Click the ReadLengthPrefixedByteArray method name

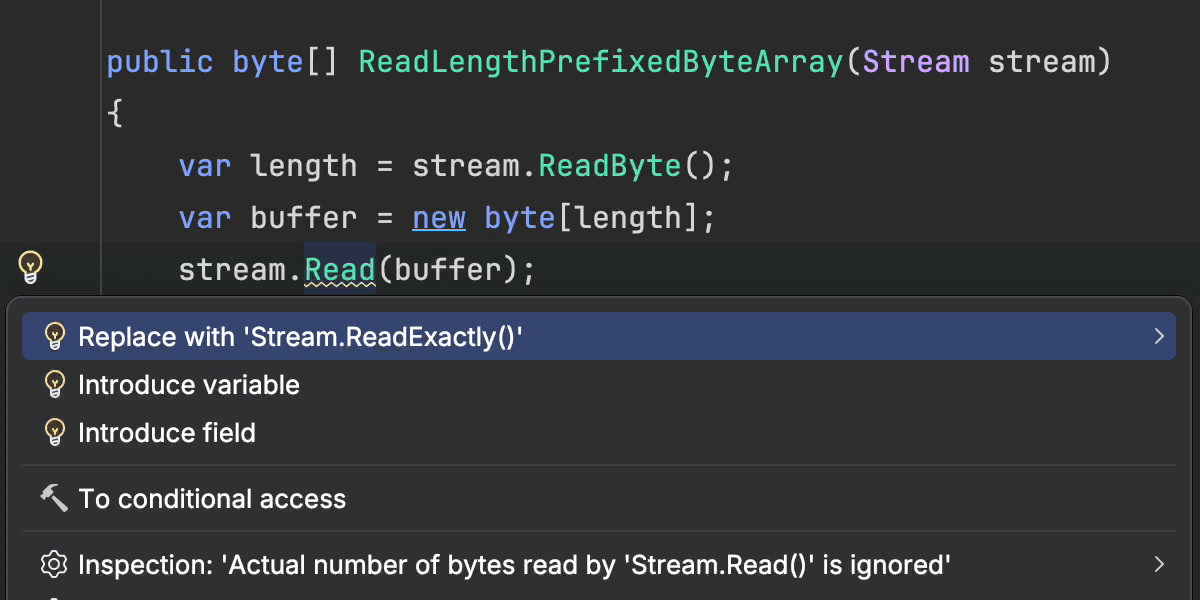601,62
